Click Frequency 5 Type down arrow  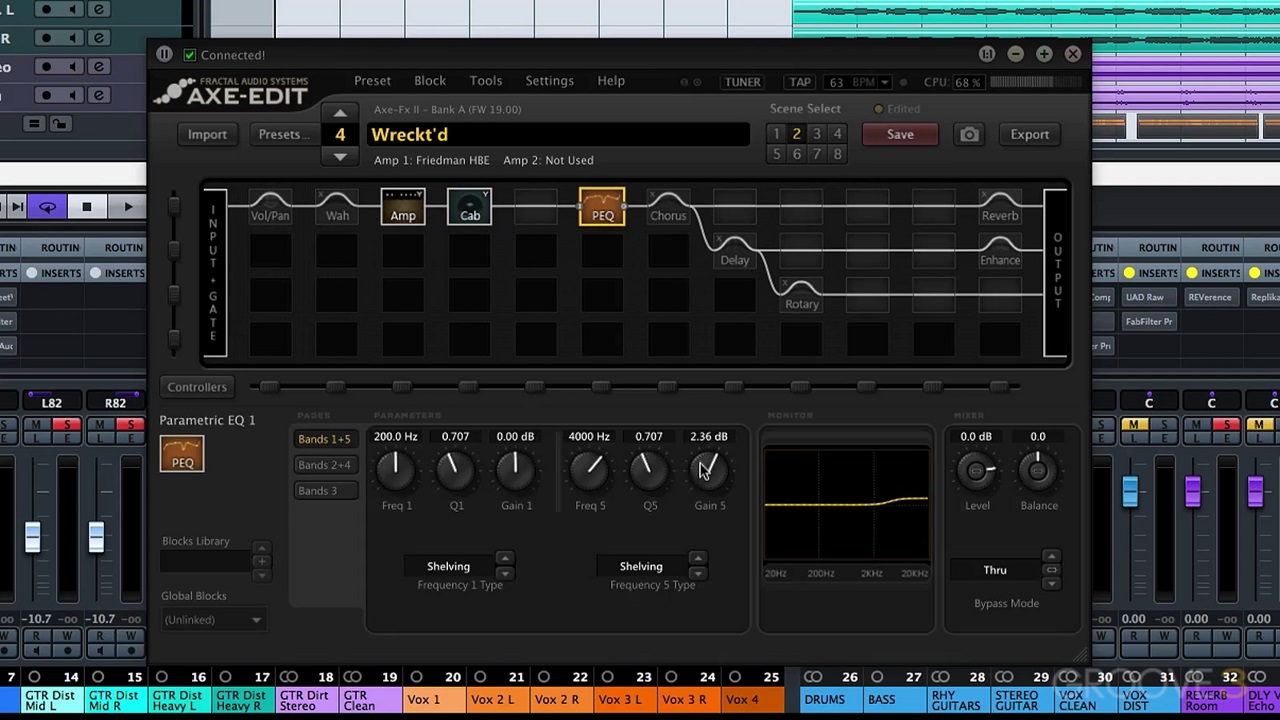coord(697,574)
